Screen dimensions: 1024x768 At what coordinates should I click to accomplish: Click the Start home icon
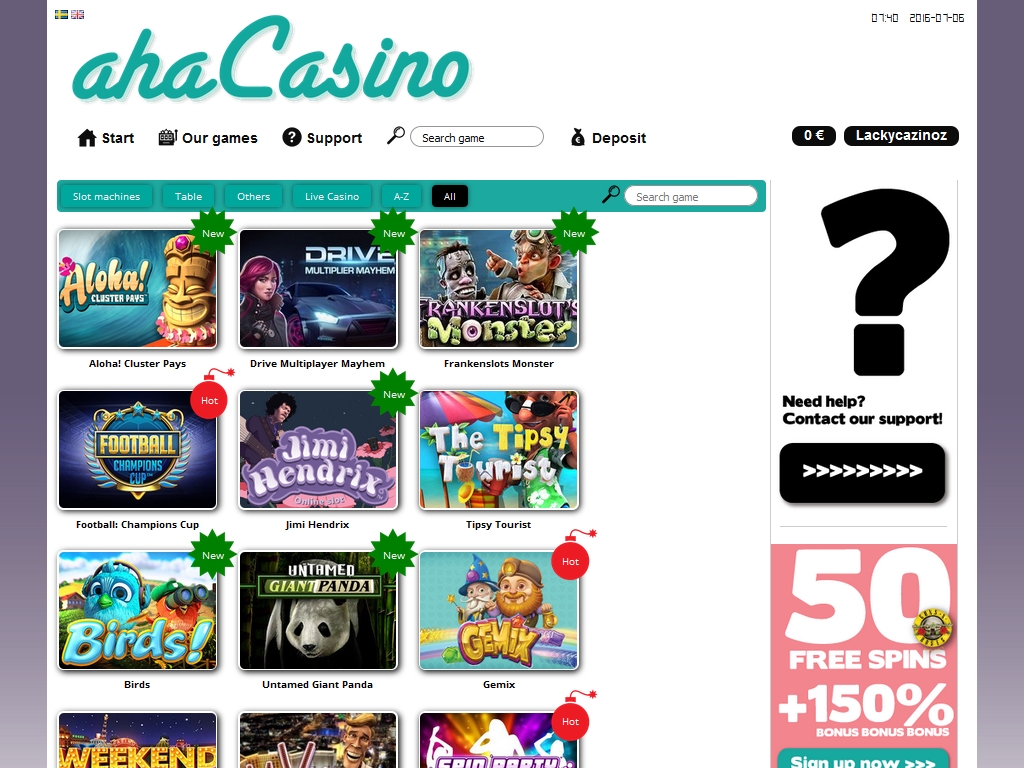pos(87,138)
